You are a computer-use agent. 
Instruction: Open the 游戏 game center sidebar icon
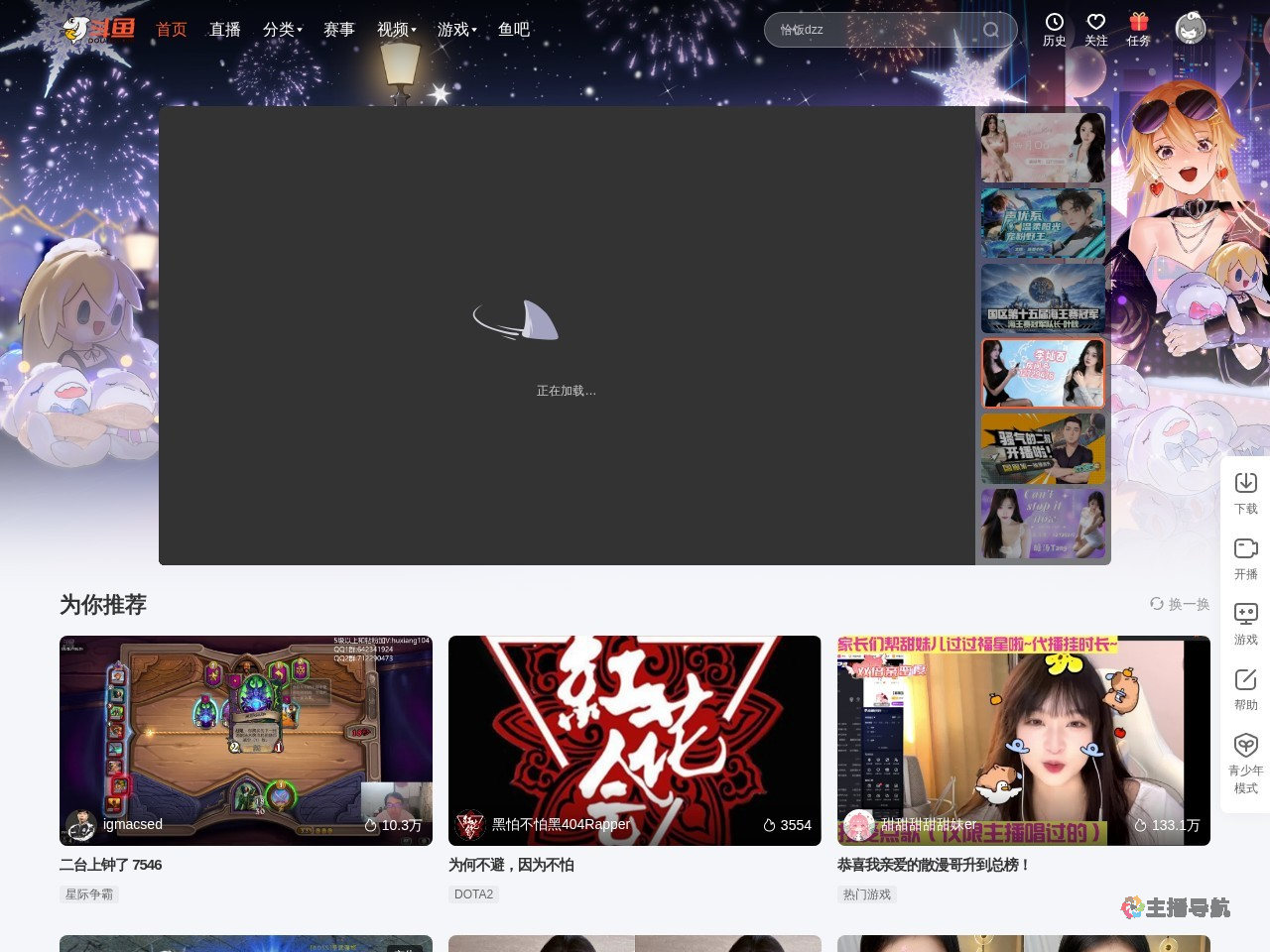click(1246, 614)
